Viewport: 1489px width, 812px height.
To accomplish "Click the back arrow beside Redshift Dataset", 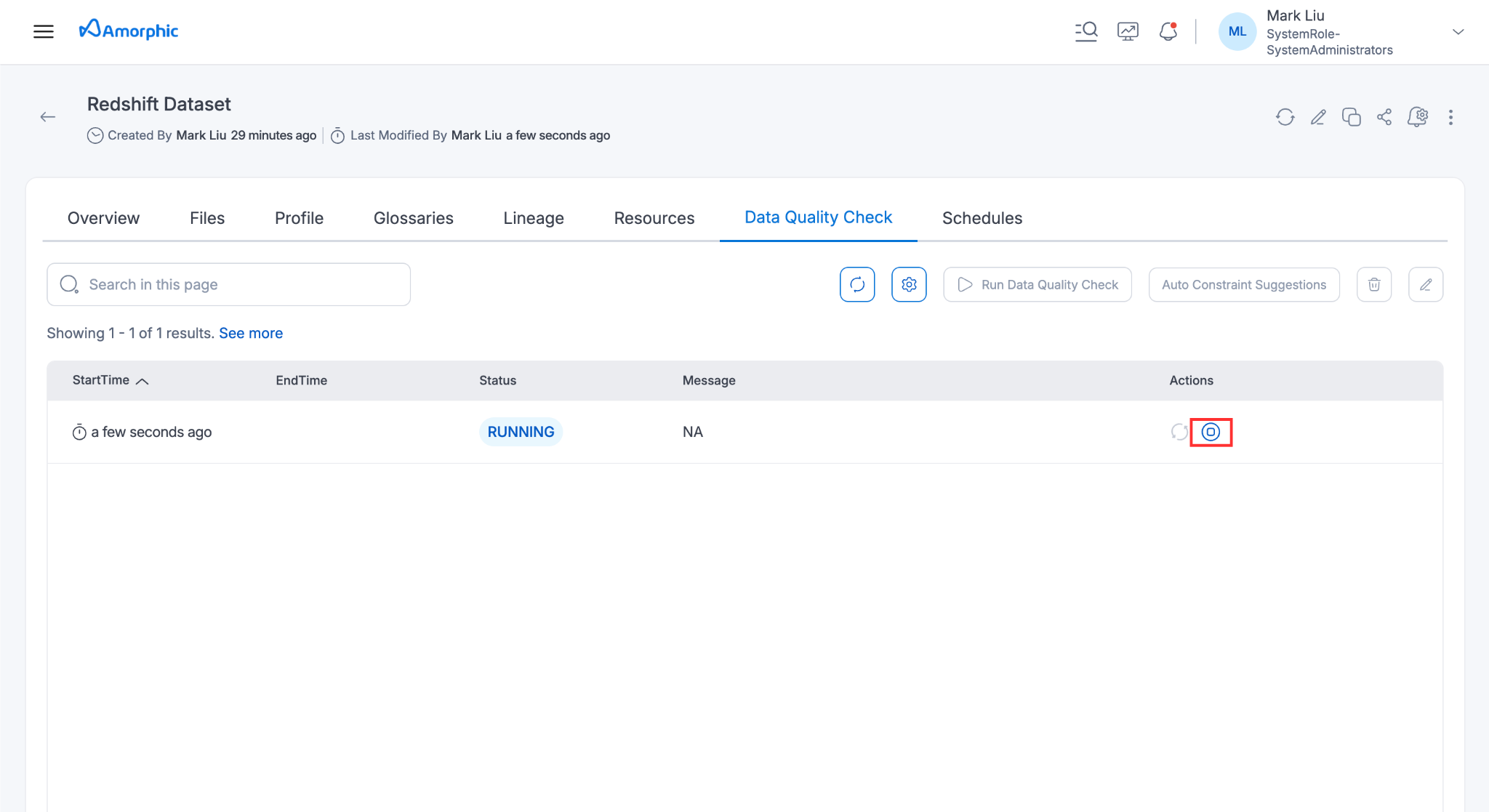I will [x=48, y=117].
